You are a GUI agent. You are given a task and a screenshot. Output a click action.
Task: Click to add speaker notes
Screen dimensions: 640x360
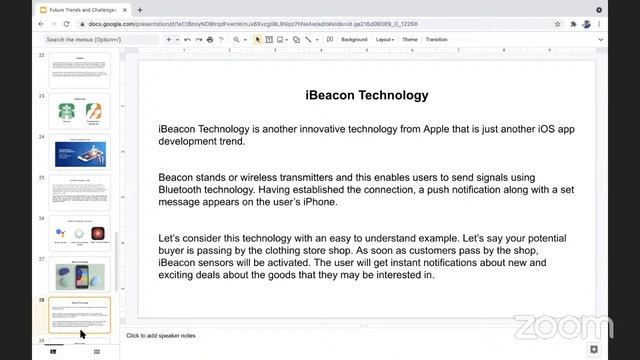(161, 336)
